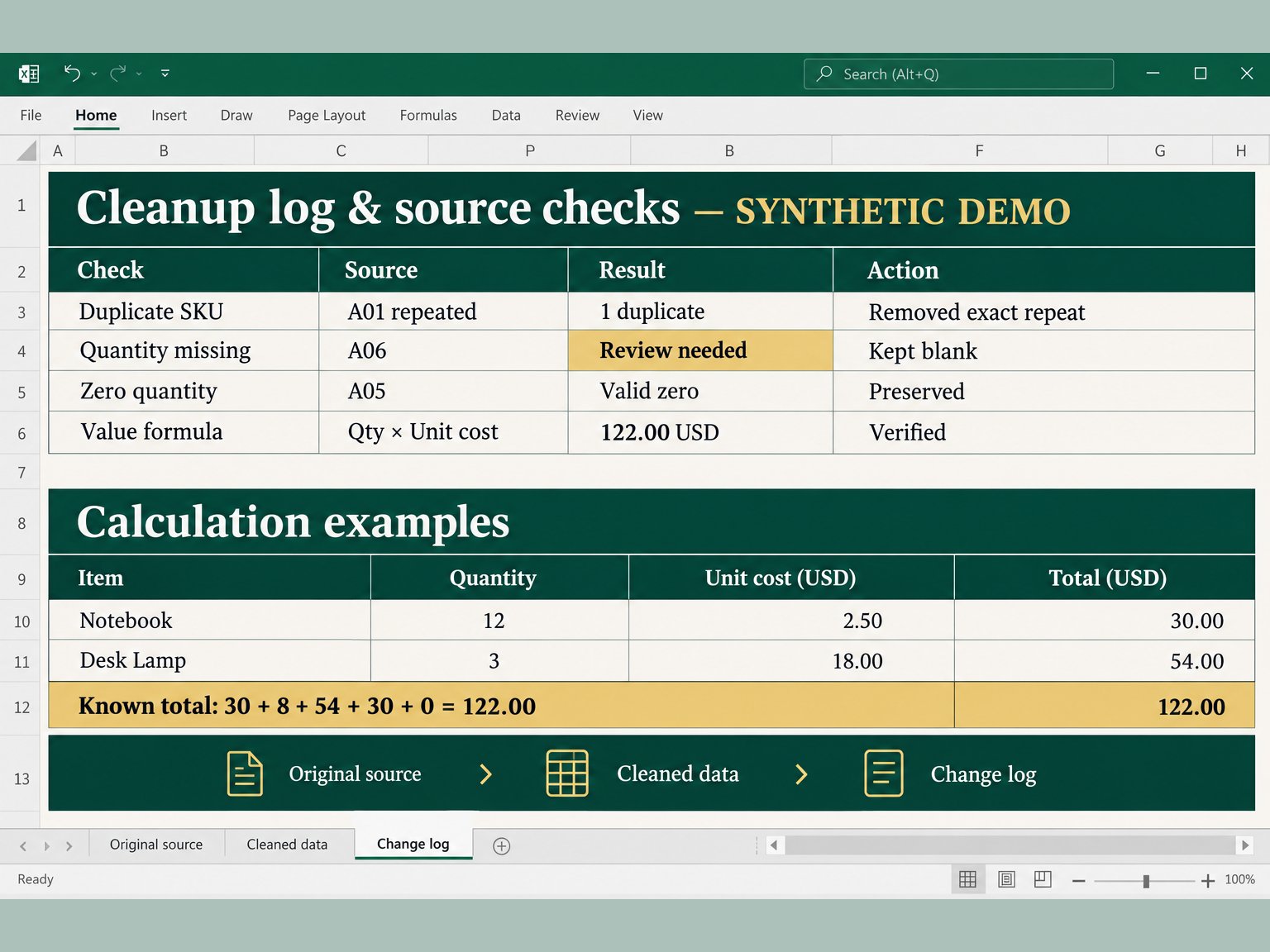
Task: Click the Change log document icon
Action: [x=884, y=773]
